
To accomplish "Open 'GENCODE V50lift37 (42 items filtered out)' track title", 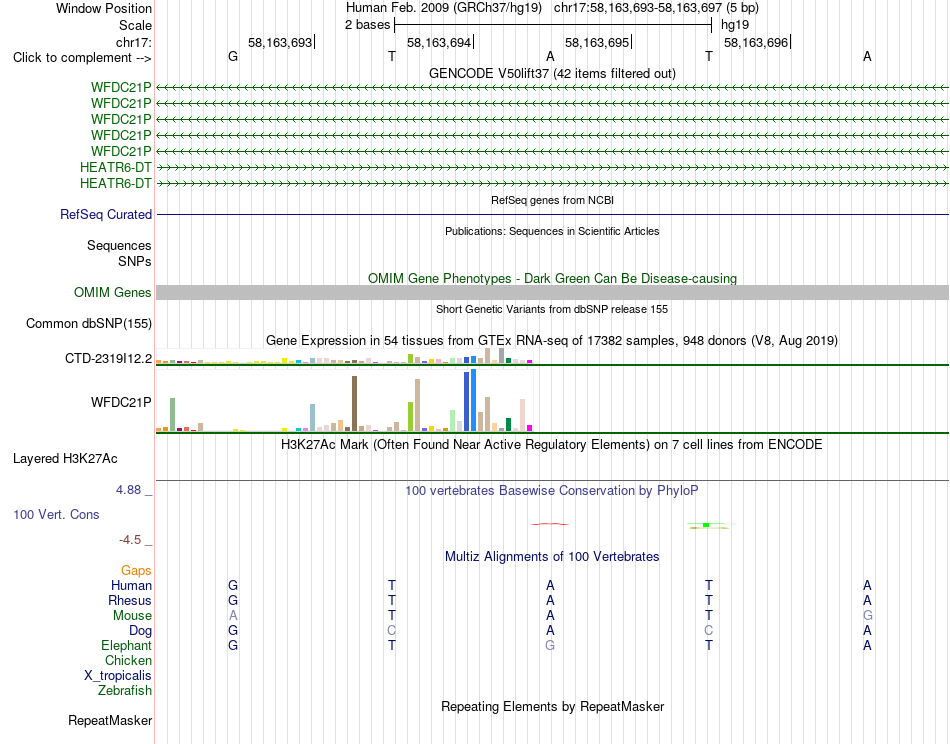I will [x=552, y=73].
